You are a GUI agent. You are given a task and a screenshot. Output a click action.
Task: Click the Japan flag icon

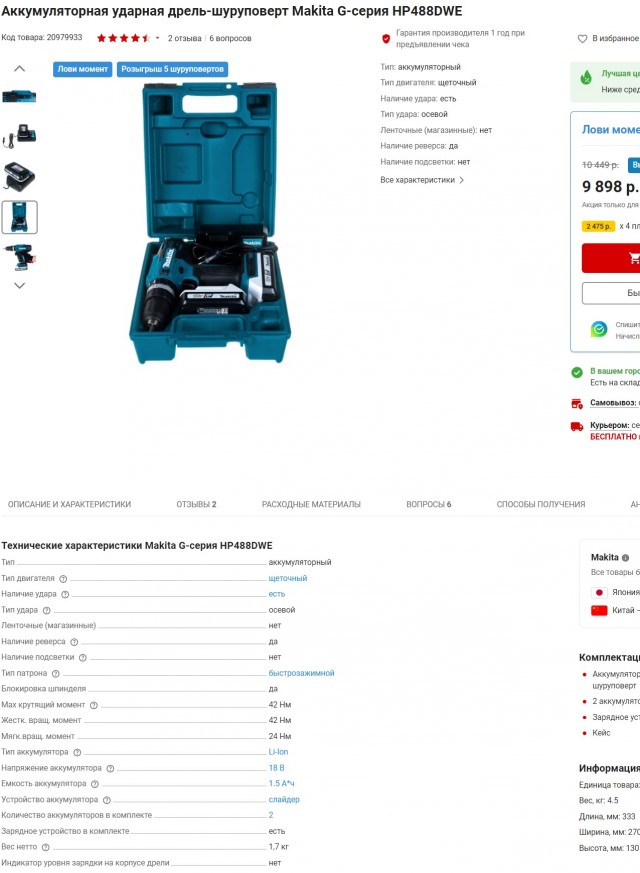pyautogui.click(x=599, y=592)
